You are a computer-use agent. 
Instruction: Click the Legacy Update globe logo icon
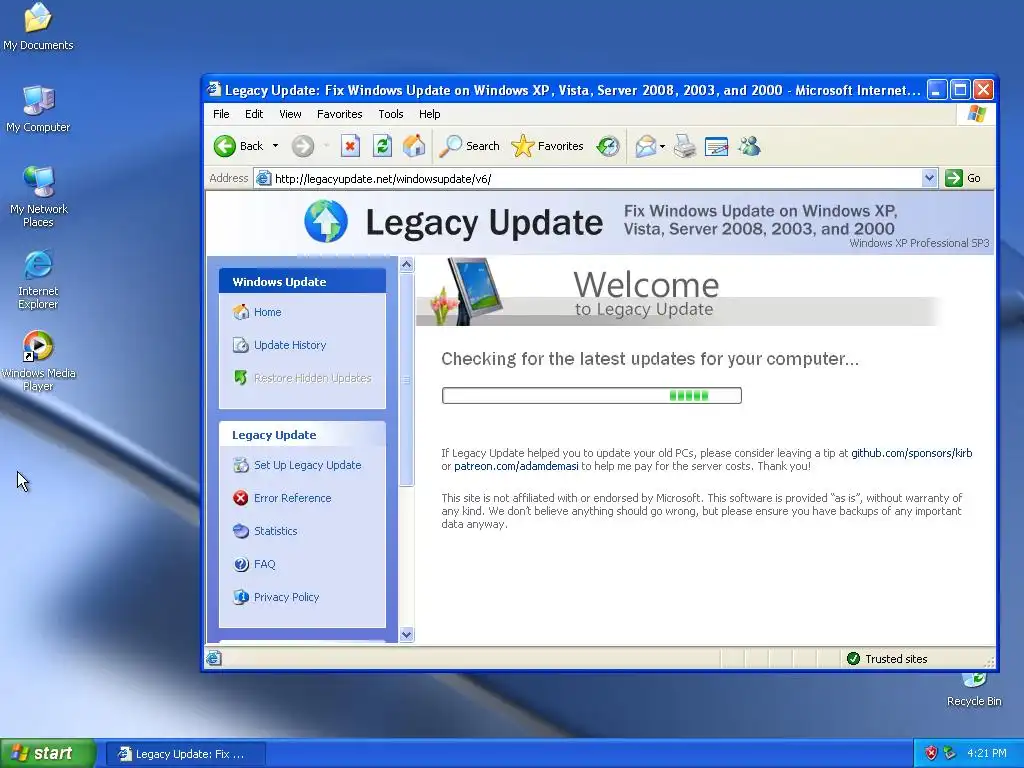(325, 221)
